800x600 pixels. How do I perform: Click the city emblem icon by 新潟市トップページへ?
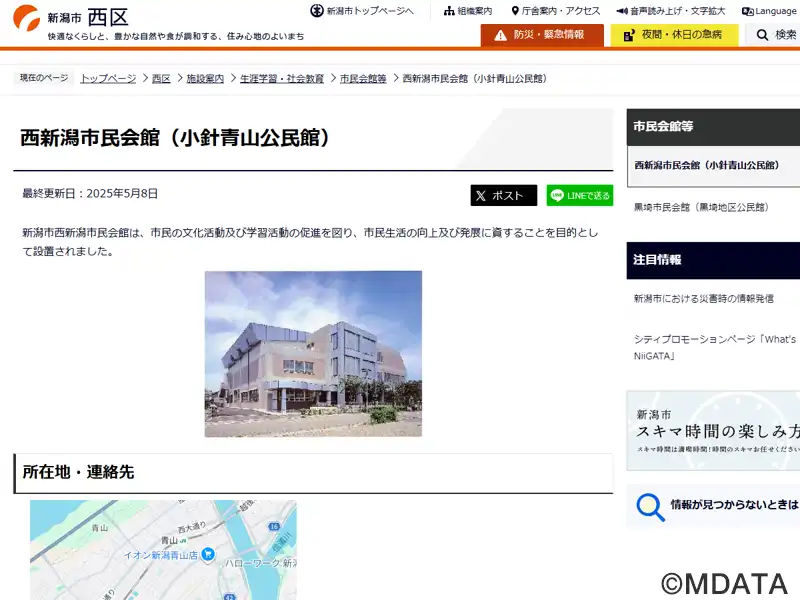(317, 11)
